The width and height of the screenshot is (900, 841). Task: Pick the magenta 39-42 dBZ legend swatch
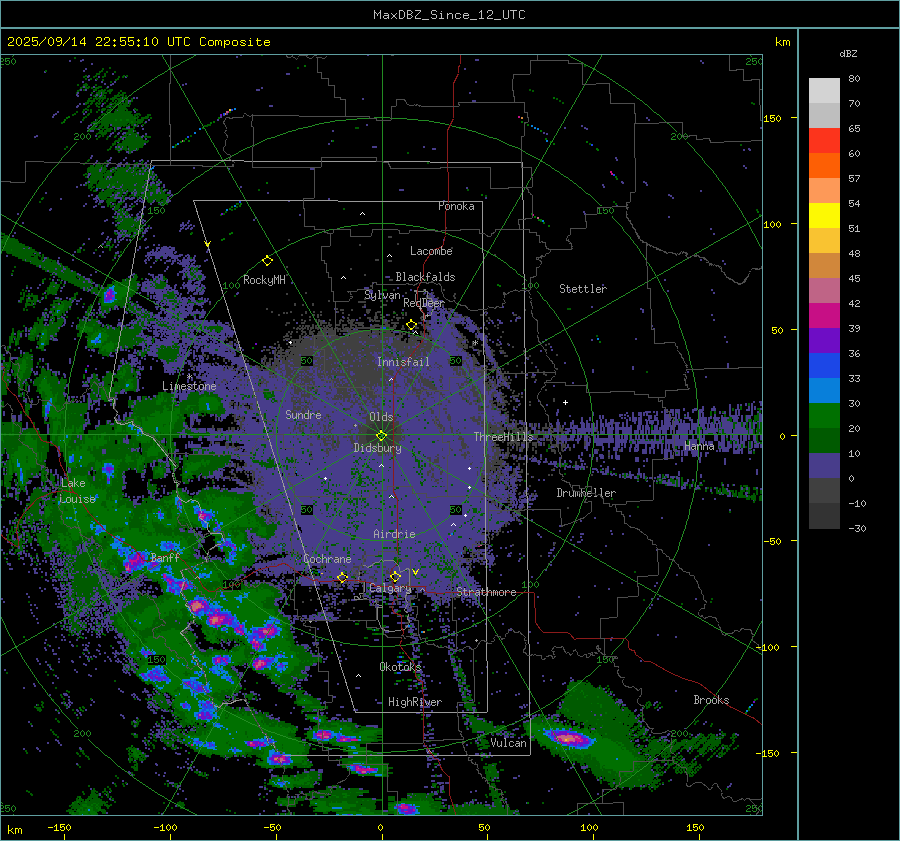[824, 316]
